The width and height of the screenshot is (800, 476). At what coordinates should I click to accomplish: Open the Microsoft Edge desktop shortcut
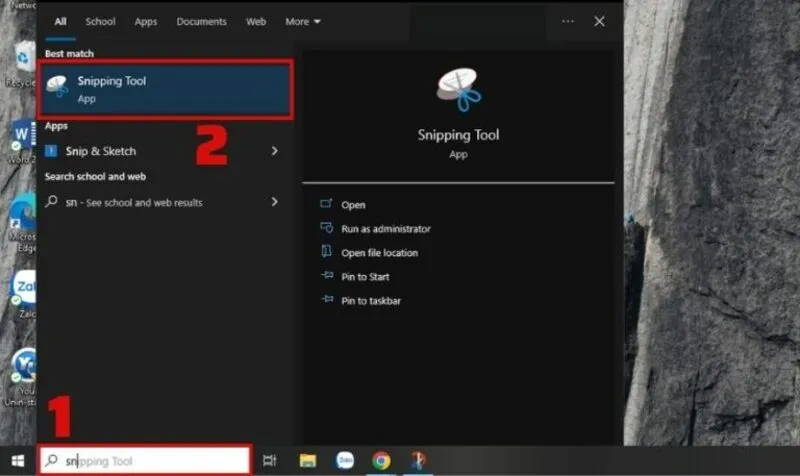point(22,223)
